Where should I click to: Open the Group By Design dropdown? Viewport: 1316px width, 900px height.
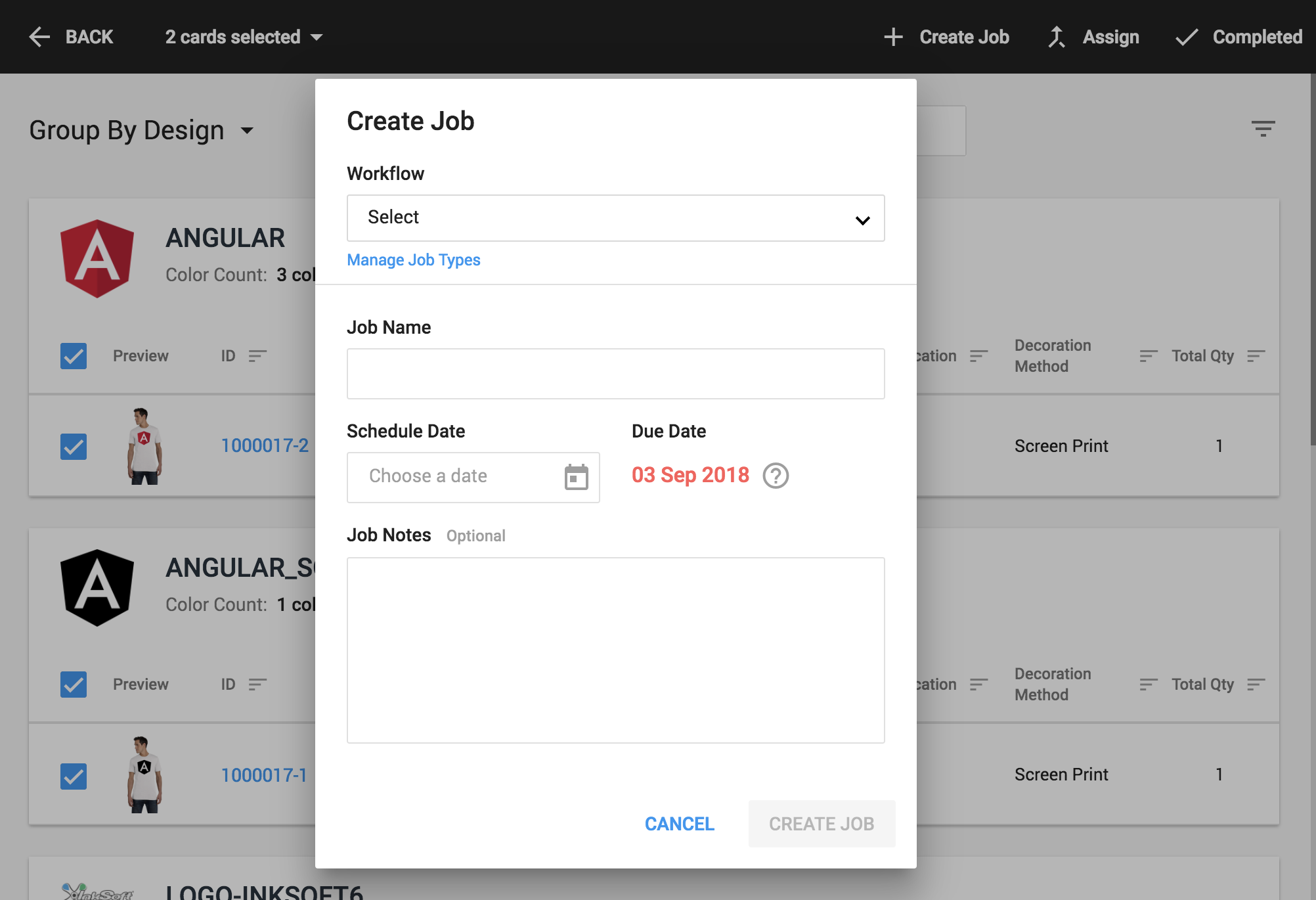point(141,130)
